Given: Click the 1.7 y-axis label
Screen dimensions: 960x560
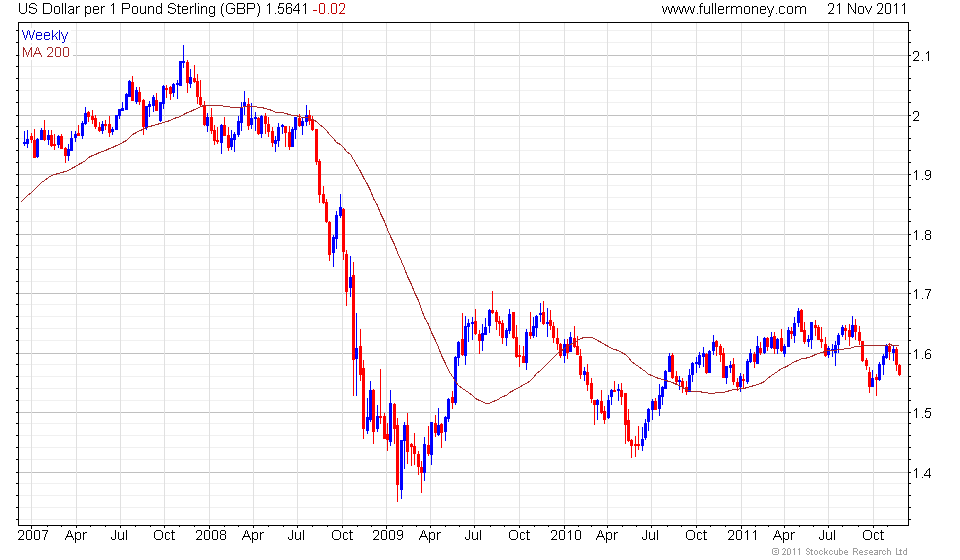Looking at the screenshot, I should click(x=921, y=294).
